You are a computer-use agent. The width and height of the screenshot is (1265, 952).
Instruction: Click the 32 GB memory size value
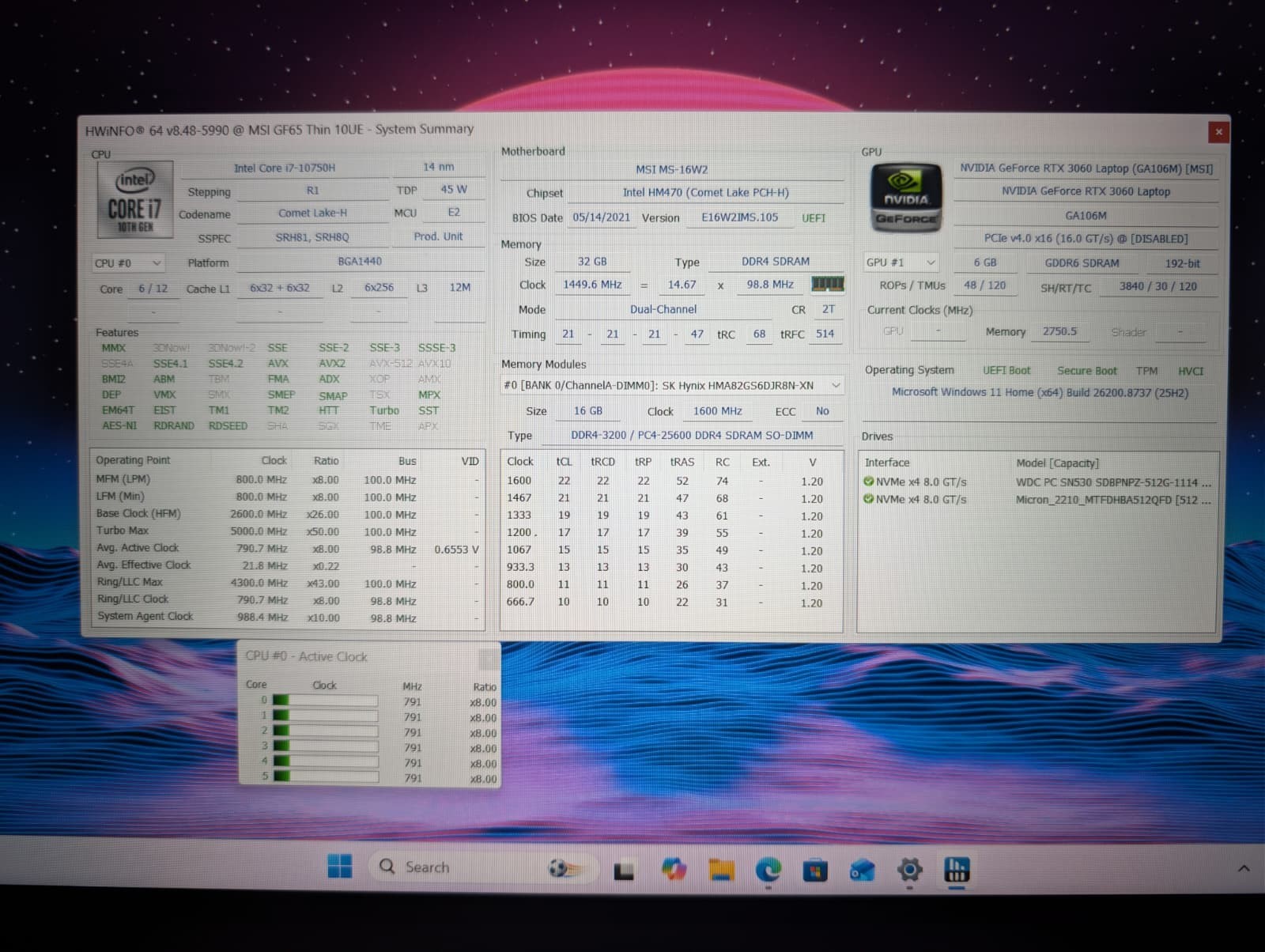click(592, 262)
